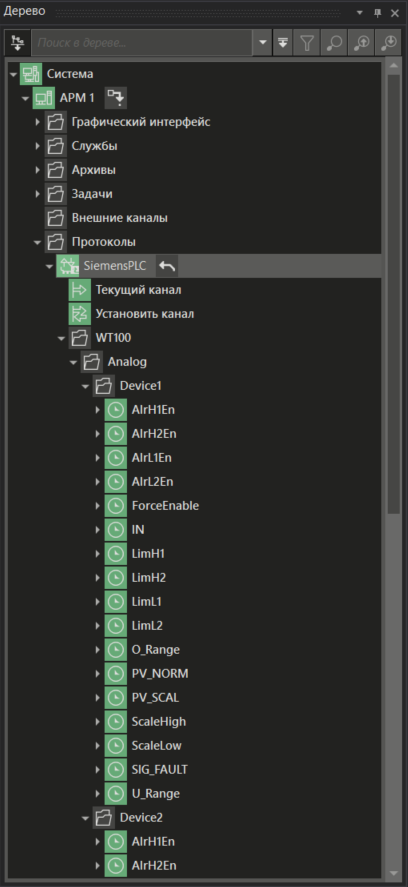Collapse the WT100 node
408x887 pixels.
(x=61, y=338)
